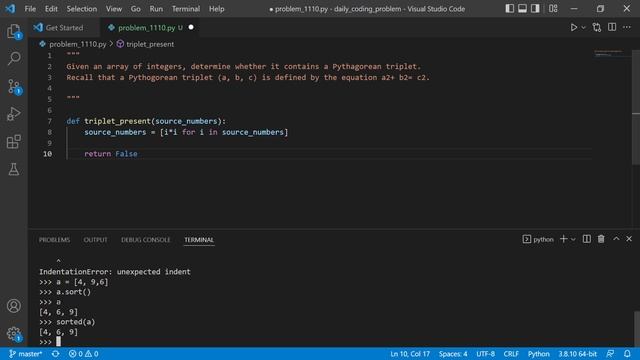
Task: Switch to the OUTPUT panel tab
Action: [x=96, y=240]
